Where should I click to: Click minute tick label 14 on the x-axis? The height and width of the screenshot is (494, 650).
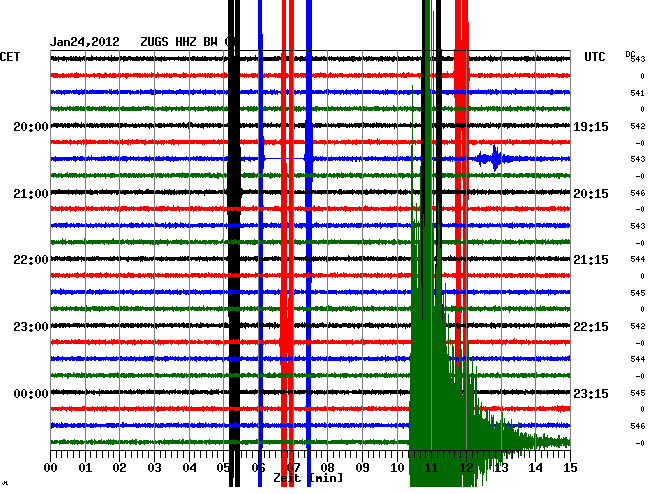[536, 468]
